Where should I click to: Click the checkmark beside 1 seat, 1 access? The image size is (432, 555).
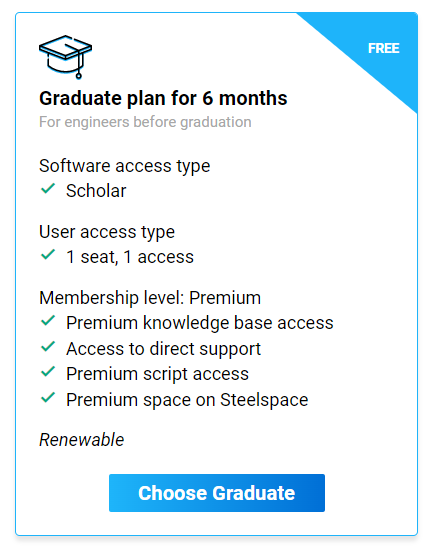coord(48,254)
